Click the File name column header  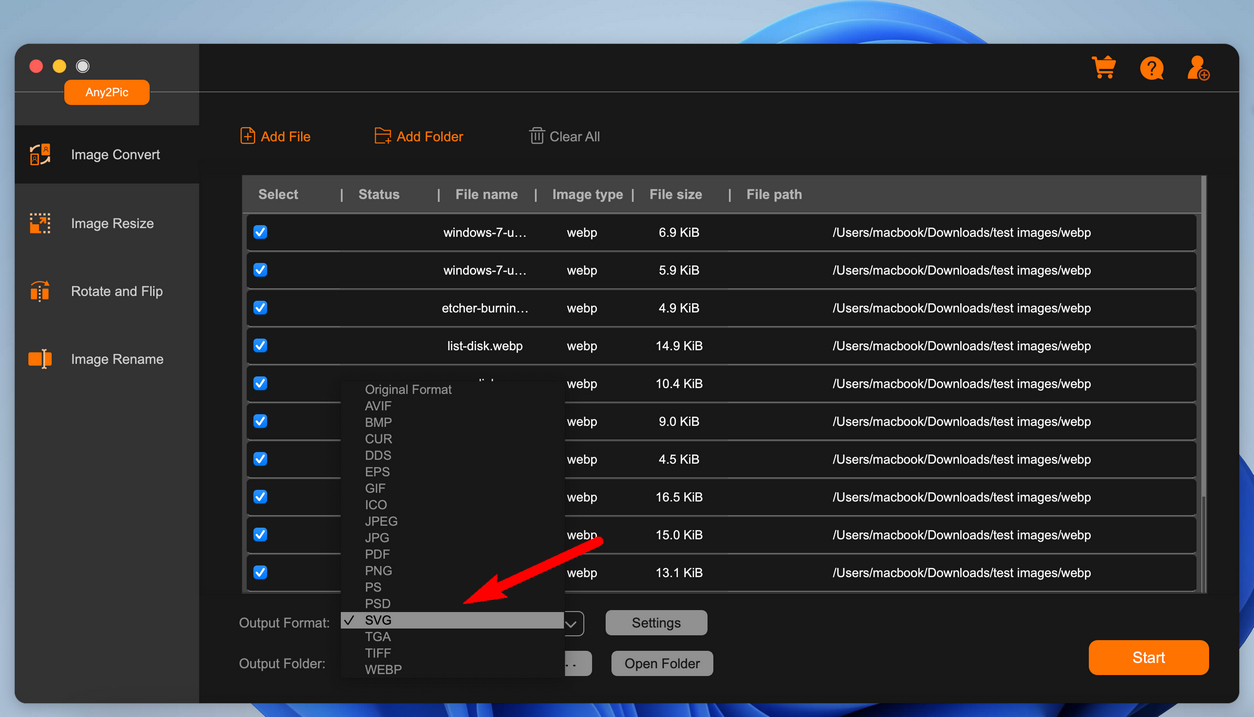coord(486,195)
